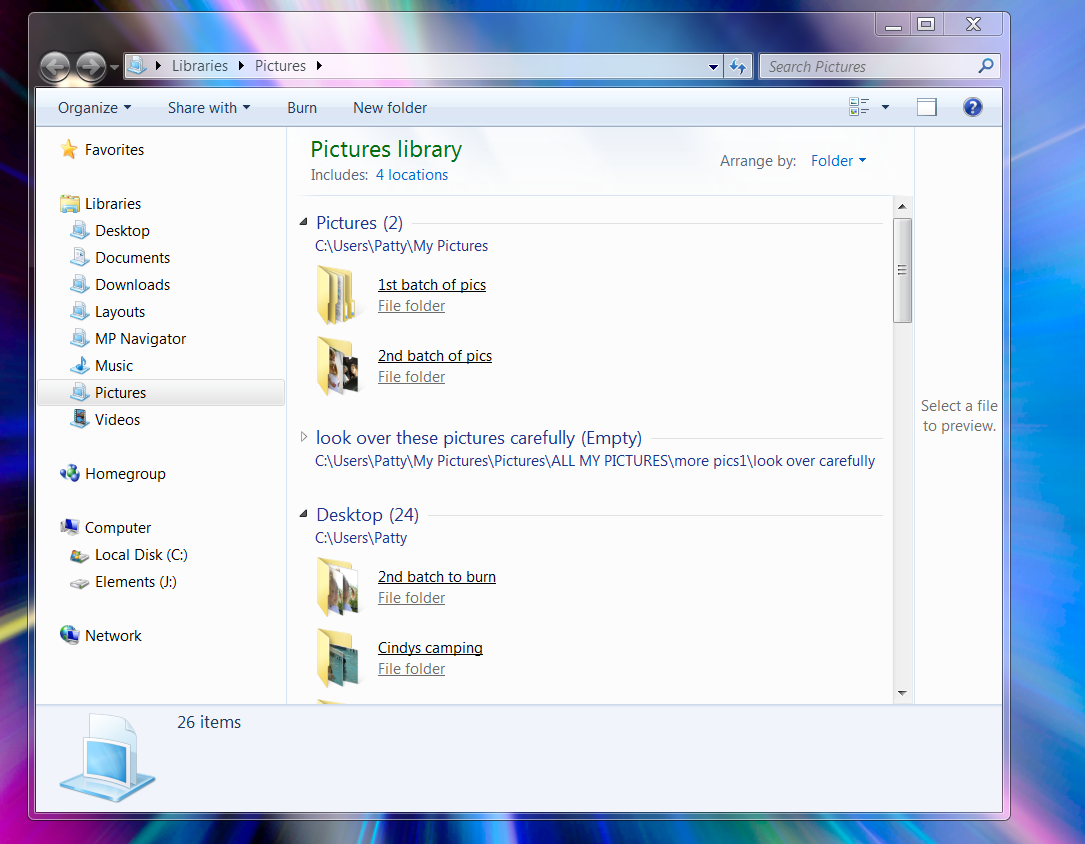
Task: Select Computer in navigation pane
Action: [118, 527]
